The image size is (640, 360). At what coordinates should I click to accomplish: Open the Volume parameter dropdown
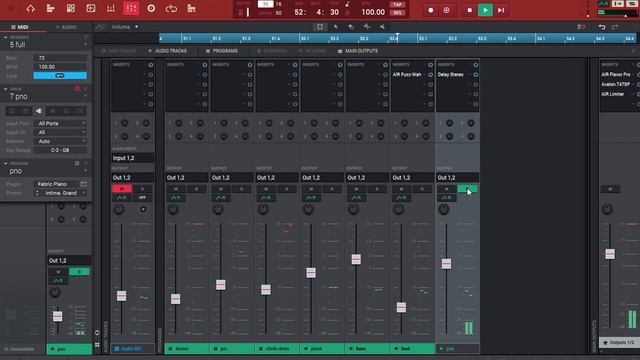pos(124,27)
